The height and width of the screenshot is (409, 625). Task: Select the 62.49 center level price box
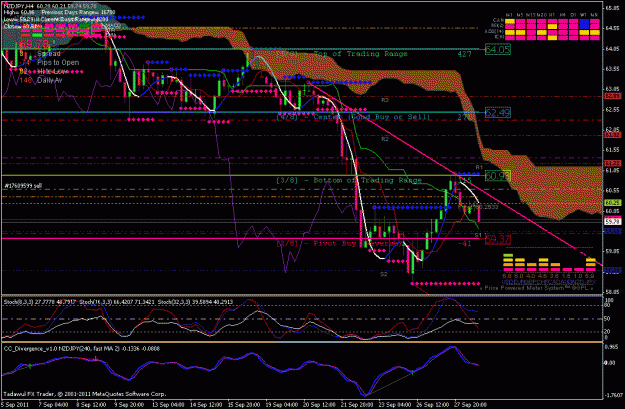498,113
